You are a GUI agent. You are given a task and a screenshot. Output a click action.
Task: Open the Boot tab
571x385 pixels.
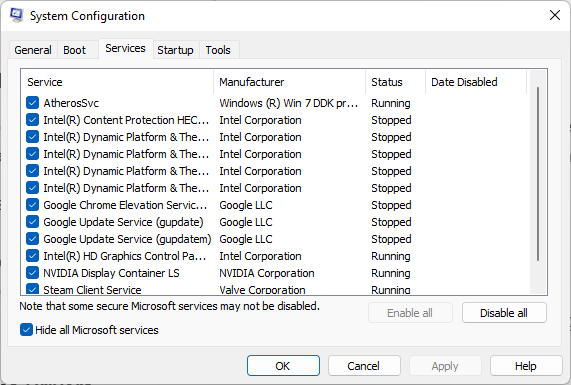[x=75, y=50]
